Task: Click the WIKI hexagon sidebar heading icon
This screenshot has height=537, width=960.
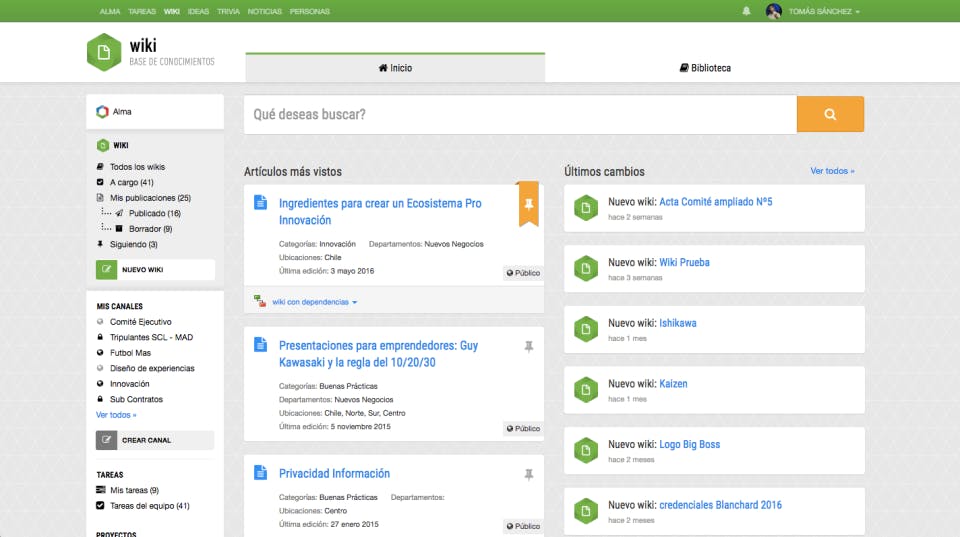Action: [x=103, y=145]
